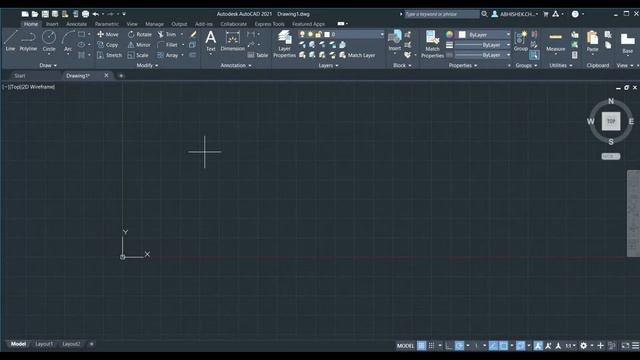Image resolution: width=640 pixels, height=360 pixels.
Task: Toggle polar tracking in status bar
Action: [x=460, y=346]
